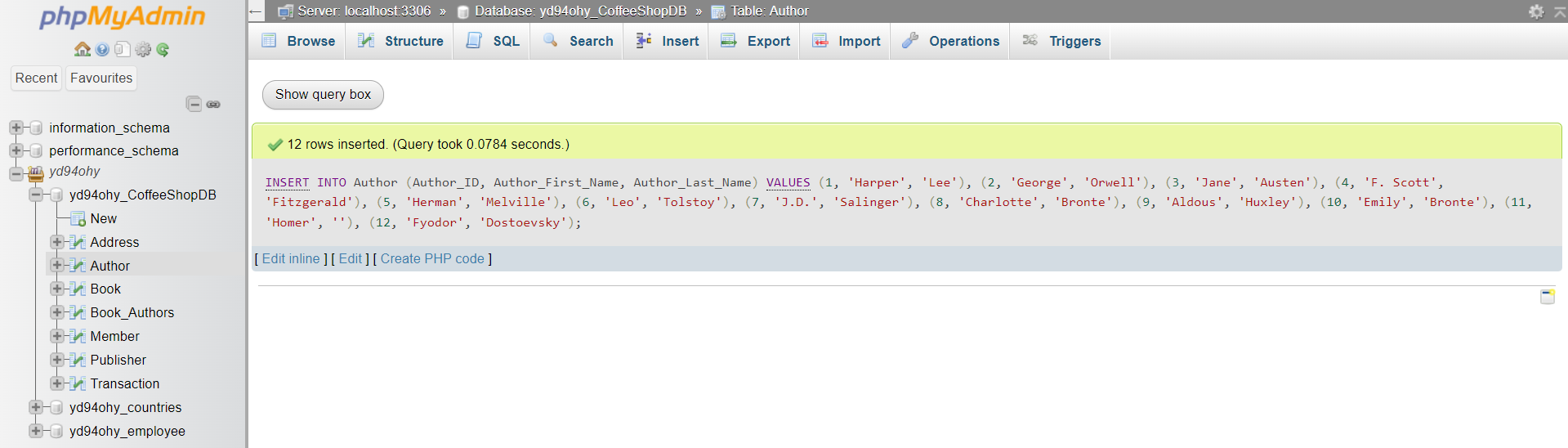Screen dimensions: 1568x448
Task: Open the Export tab
Action: pos(755,41)
